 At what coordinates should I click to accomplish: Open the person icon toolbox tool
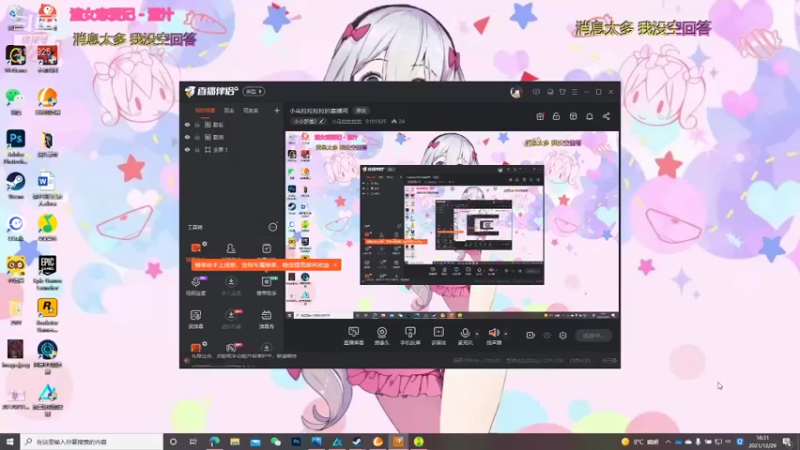231,248
